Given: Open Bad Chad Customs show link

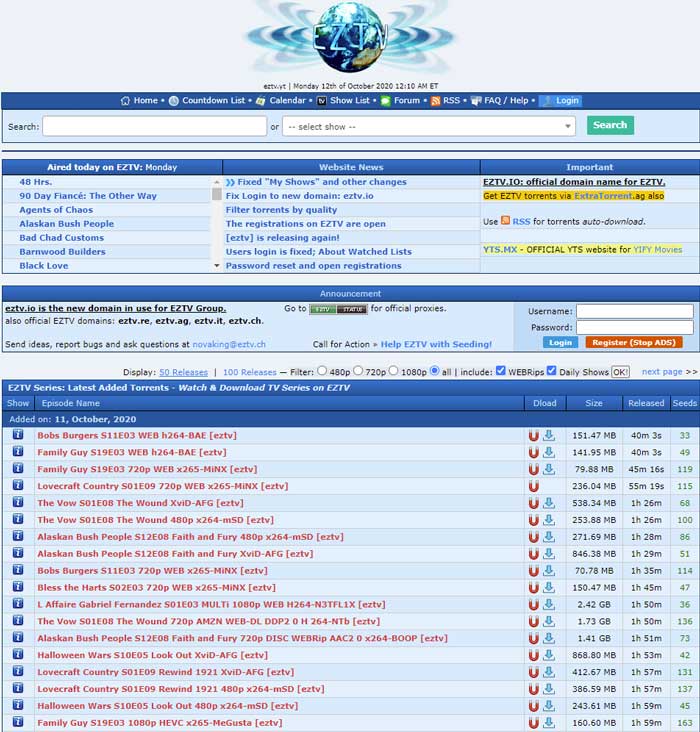Looking at the screenshot, I should pyautogui.click(x=62, y=238).
